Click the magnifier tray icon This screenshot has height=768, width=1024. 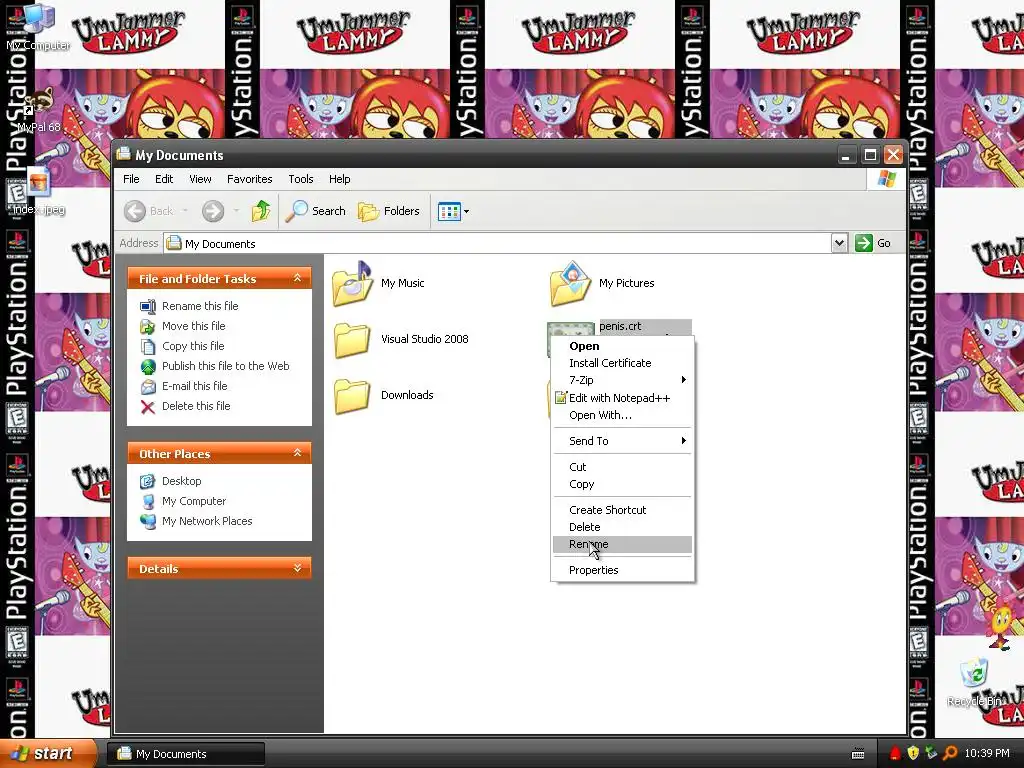click(x=950, y=754)
